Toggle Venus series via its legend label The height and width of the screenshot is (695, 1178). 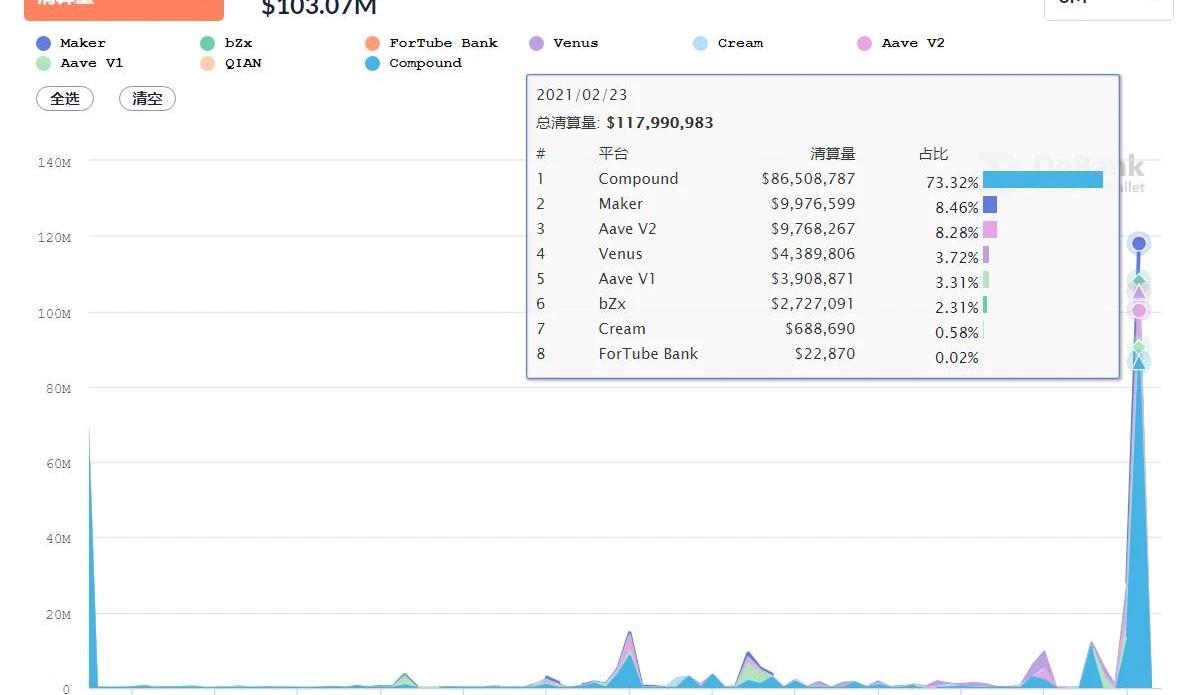[575, 43]
